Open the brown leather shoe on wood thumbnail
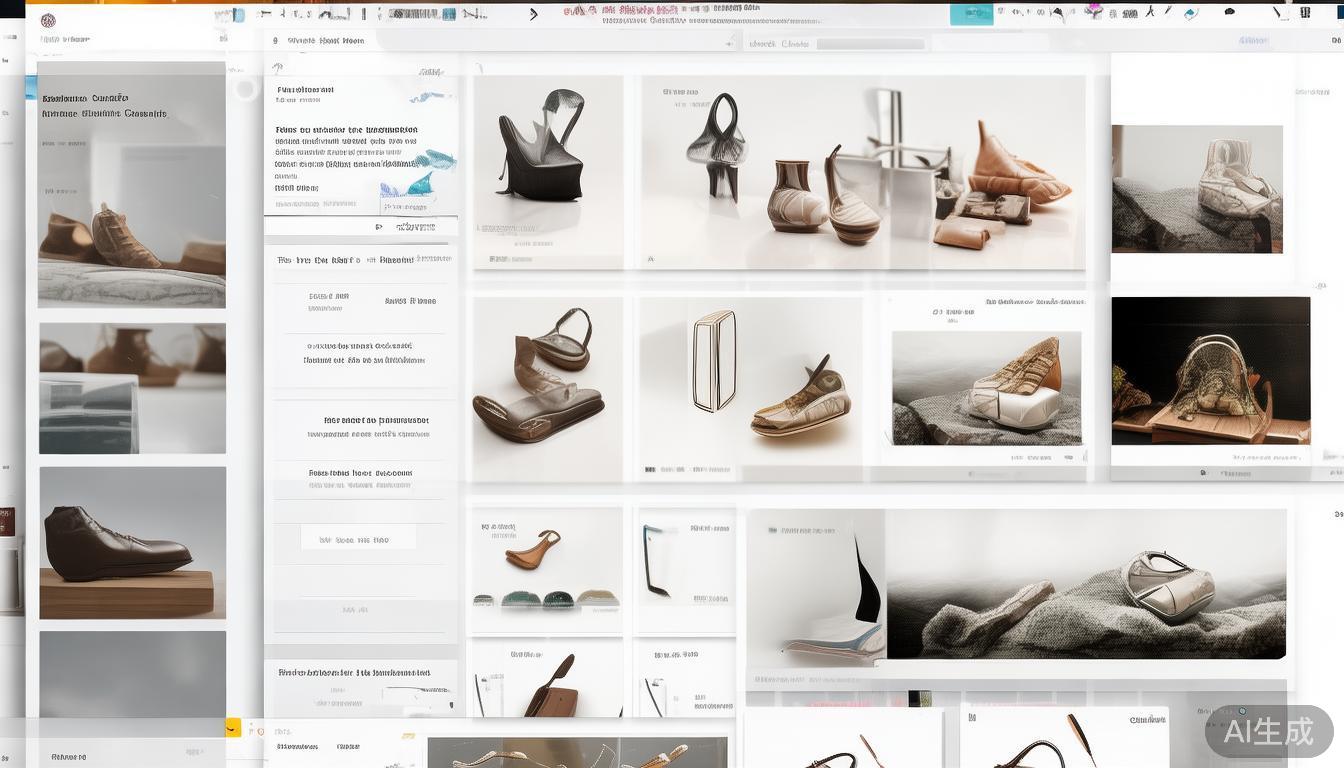 click(132, 543)
